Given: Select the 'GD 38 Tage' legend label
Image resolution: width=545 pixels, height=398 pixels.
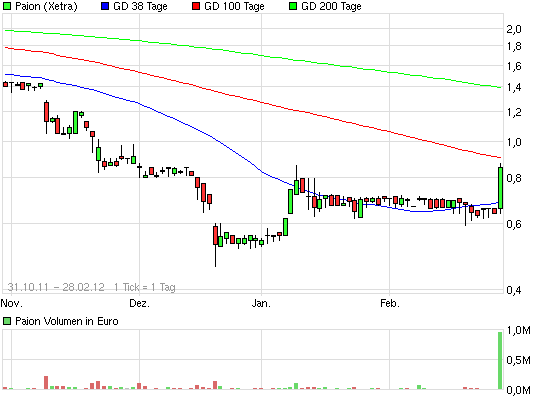Looking at the screenshot, I should tap(140, 6).
